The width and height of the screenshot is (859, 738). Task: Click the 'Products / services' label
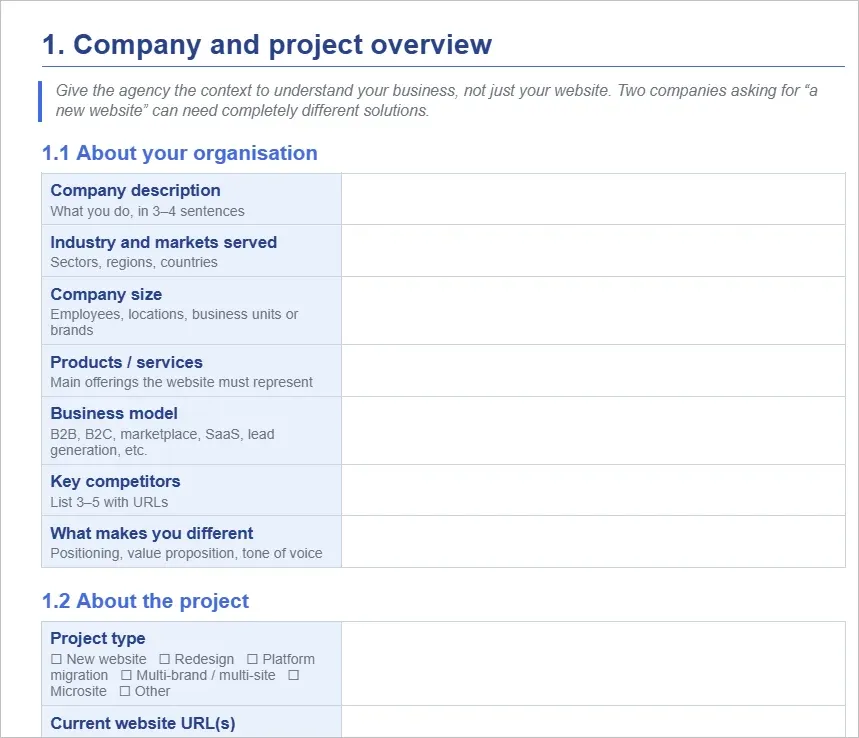pos(127,362)
